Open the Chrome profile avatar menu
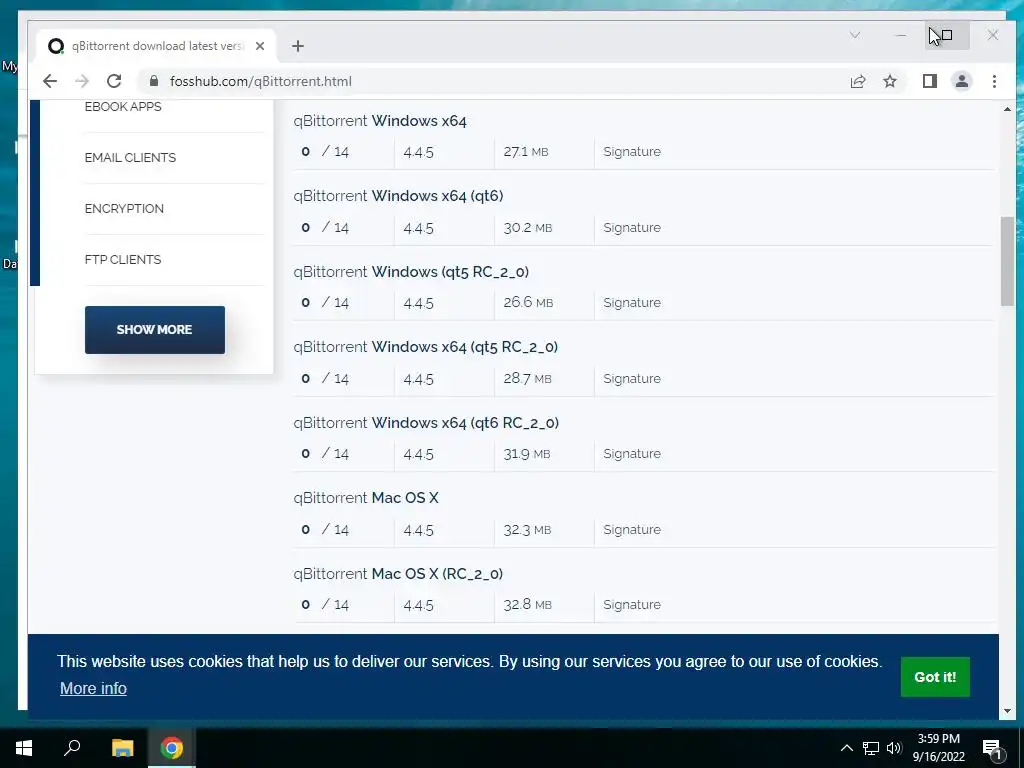 click(961, 81)
